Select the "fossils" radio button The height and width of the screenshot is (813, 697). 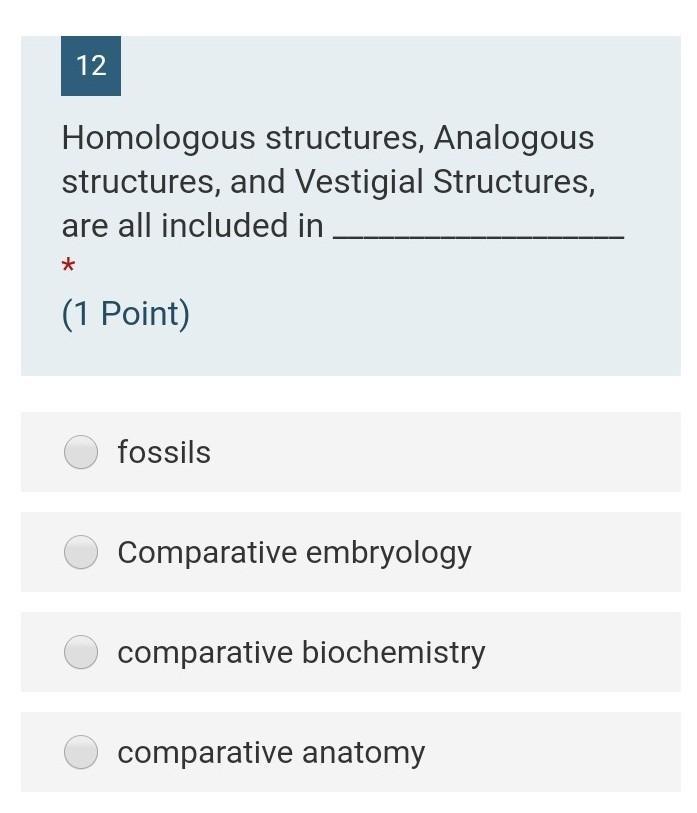(81, 452)
